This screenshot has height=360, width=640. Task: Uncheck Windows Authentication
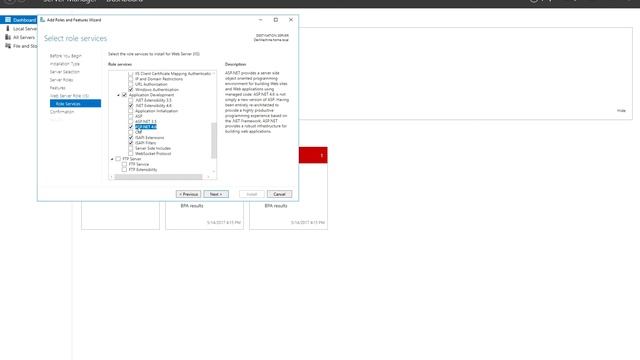131,89
